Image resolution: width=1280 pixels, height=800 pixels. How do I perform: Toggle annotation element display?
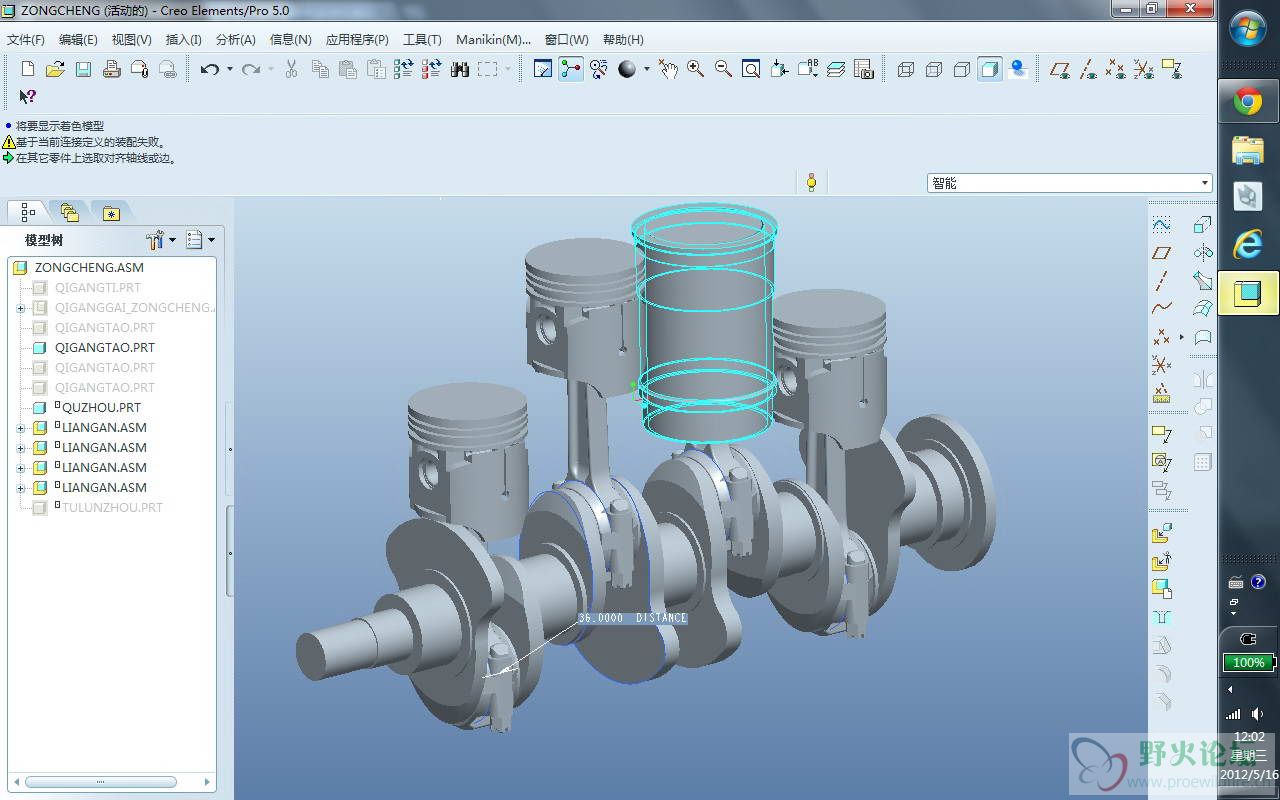pyautogui.click(x=1172, y=69)
